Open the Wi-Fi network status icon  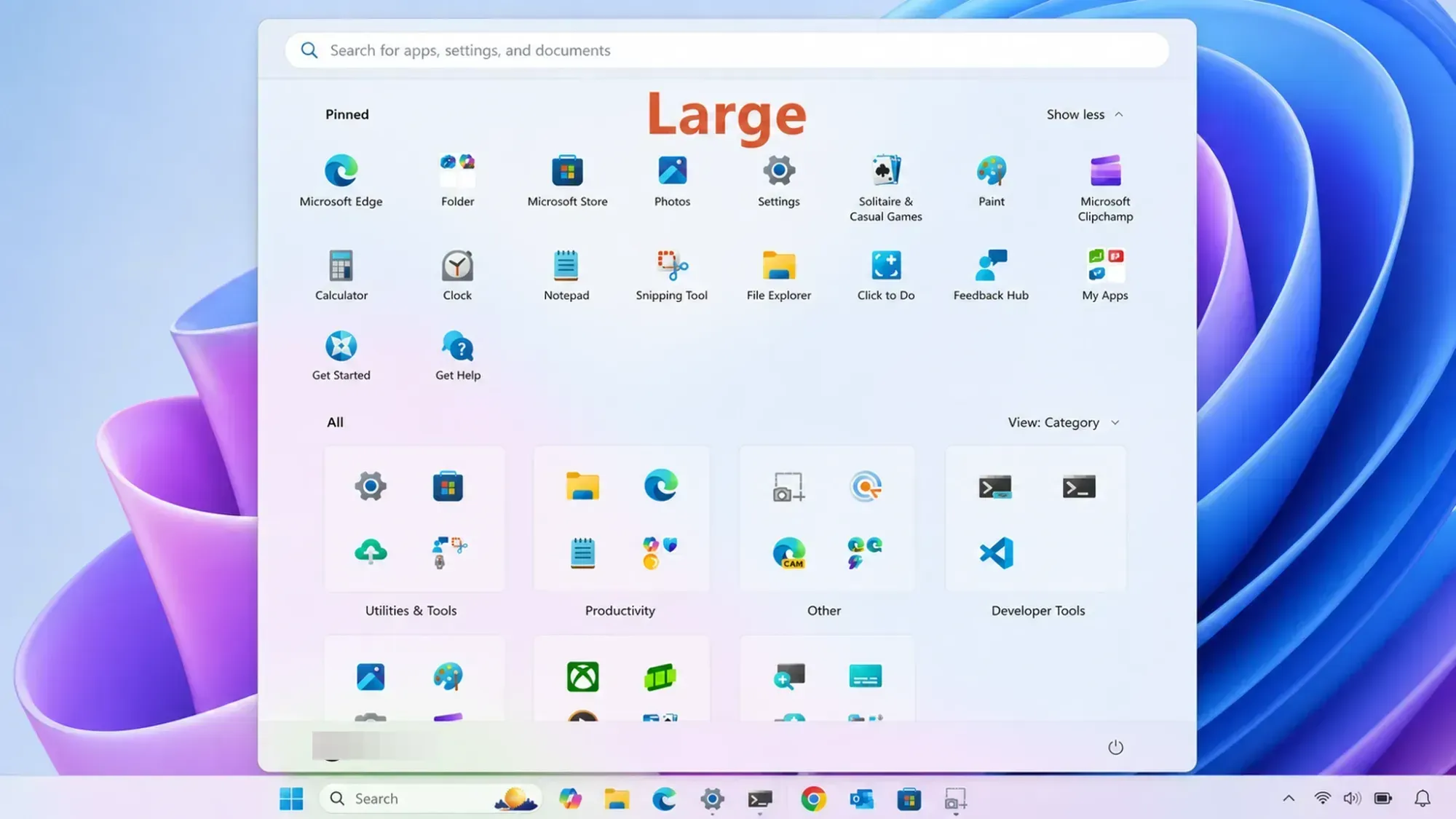(1322, 798)
